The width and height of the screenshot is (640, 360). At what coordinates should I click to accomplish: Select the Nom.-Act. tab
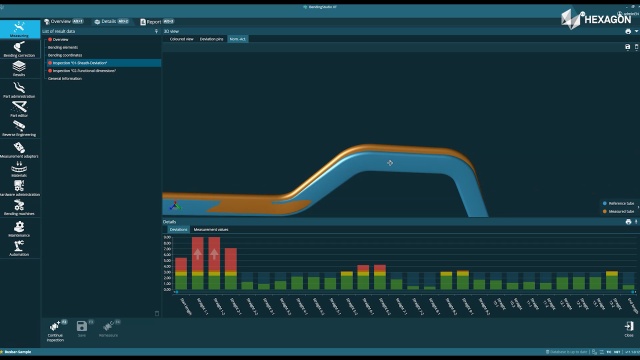click(x=238, y=39)
